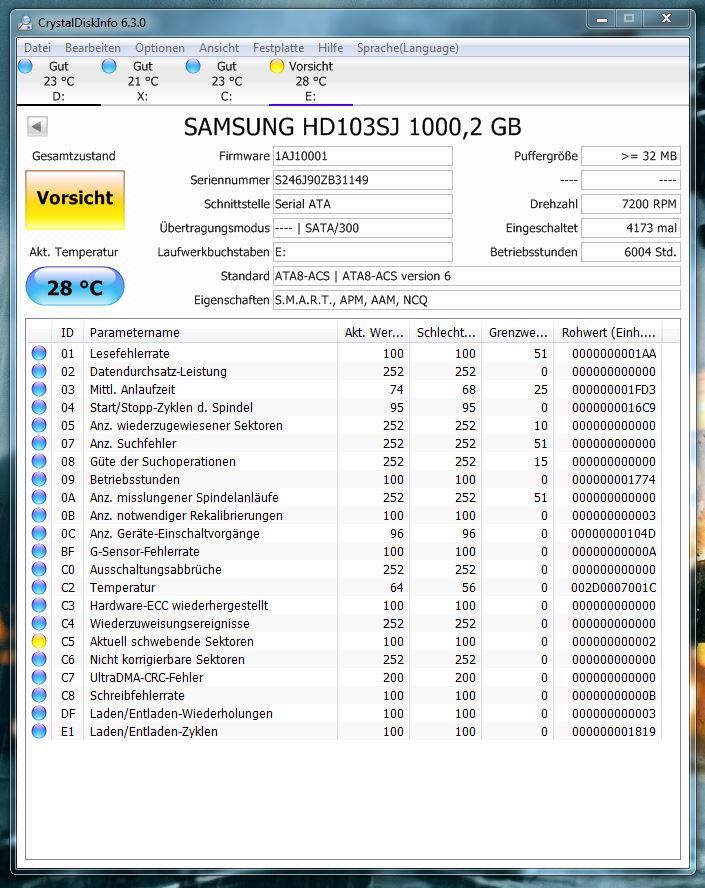This screenshot has width=705, height=888.
Task: Click the 28 °C temperature indicator
Action: 75,287
